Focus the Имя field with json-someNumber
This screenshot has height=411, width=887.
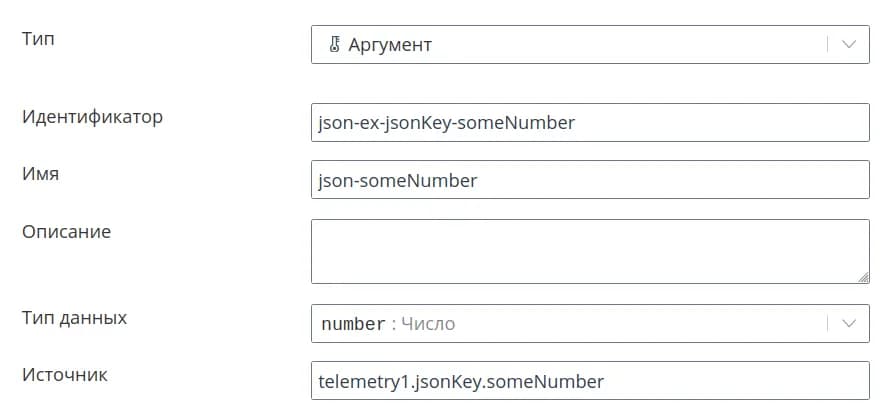pos(590,181)
